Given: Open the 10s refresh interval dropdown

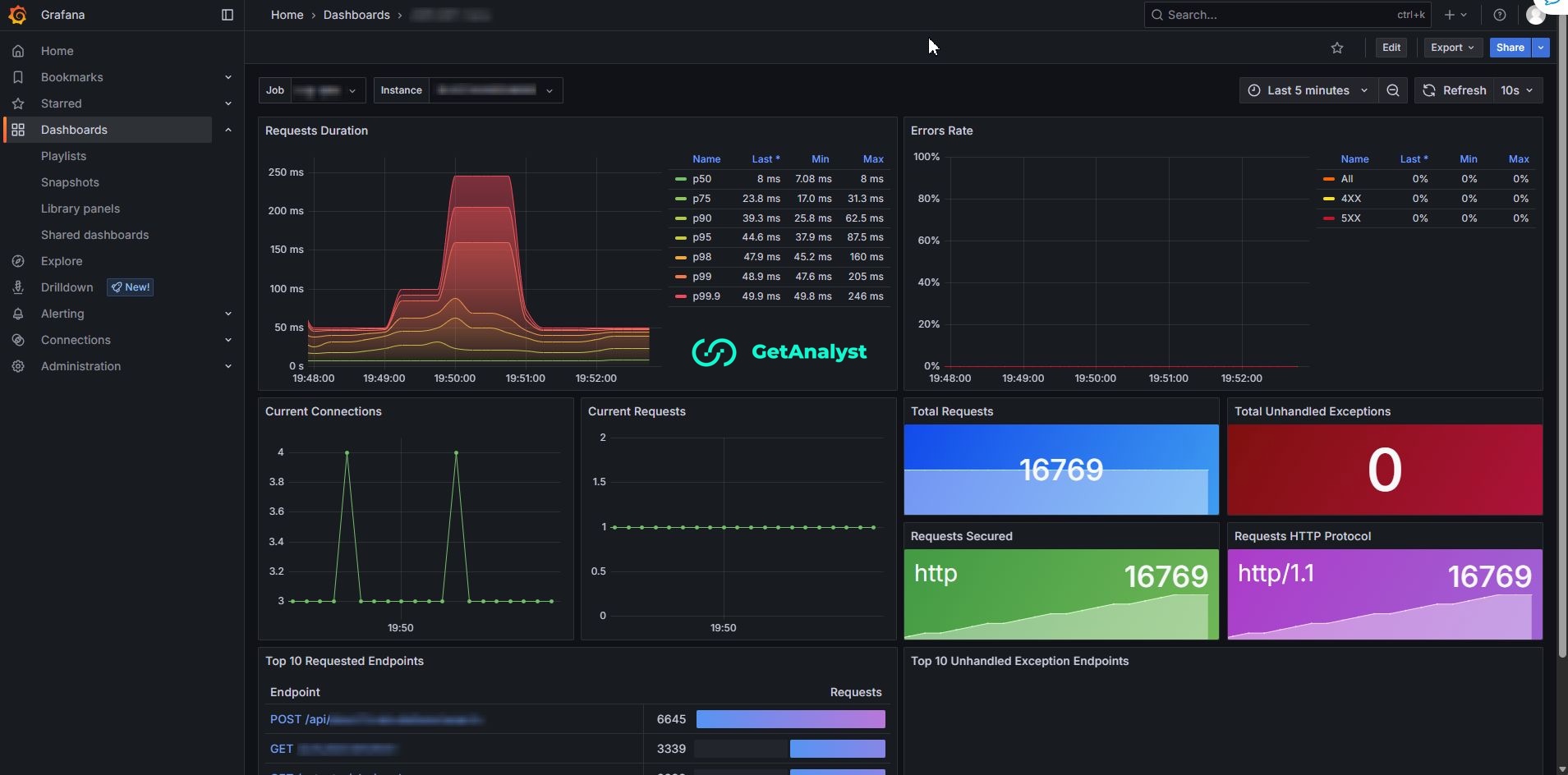Looking at the screenshot, I should click(1516, 90).
